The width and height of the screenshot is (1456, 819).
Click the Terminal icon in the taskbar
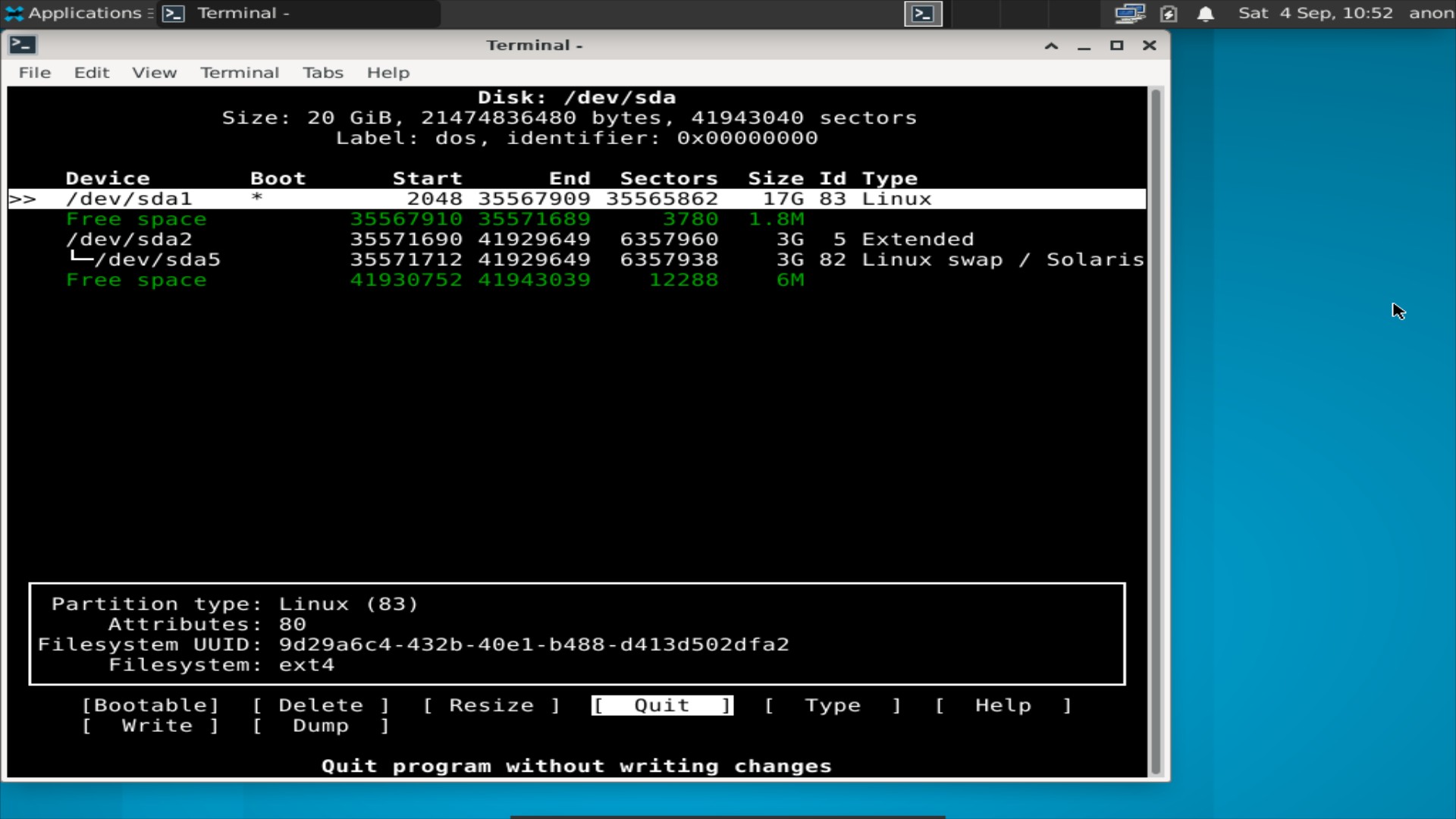174,13
